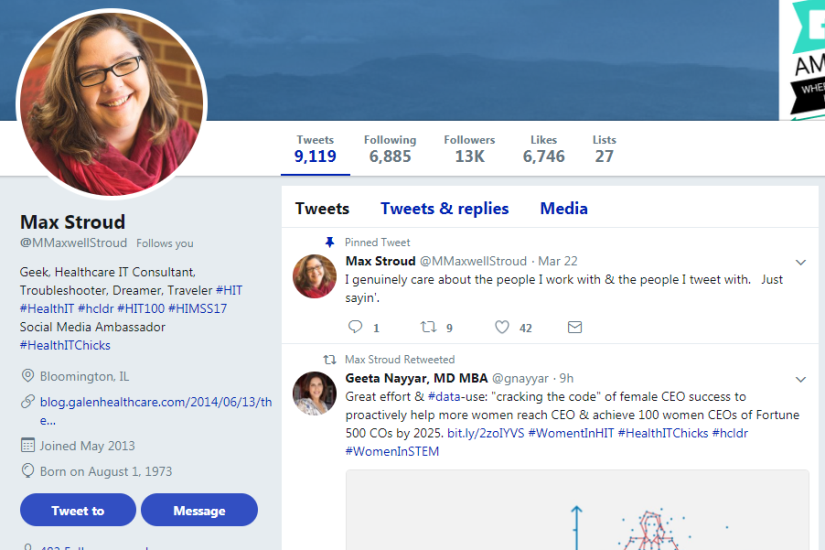Click the Max Stroud Retweeted label
This screenshot has width=825, height=550.
click(400, 359)
